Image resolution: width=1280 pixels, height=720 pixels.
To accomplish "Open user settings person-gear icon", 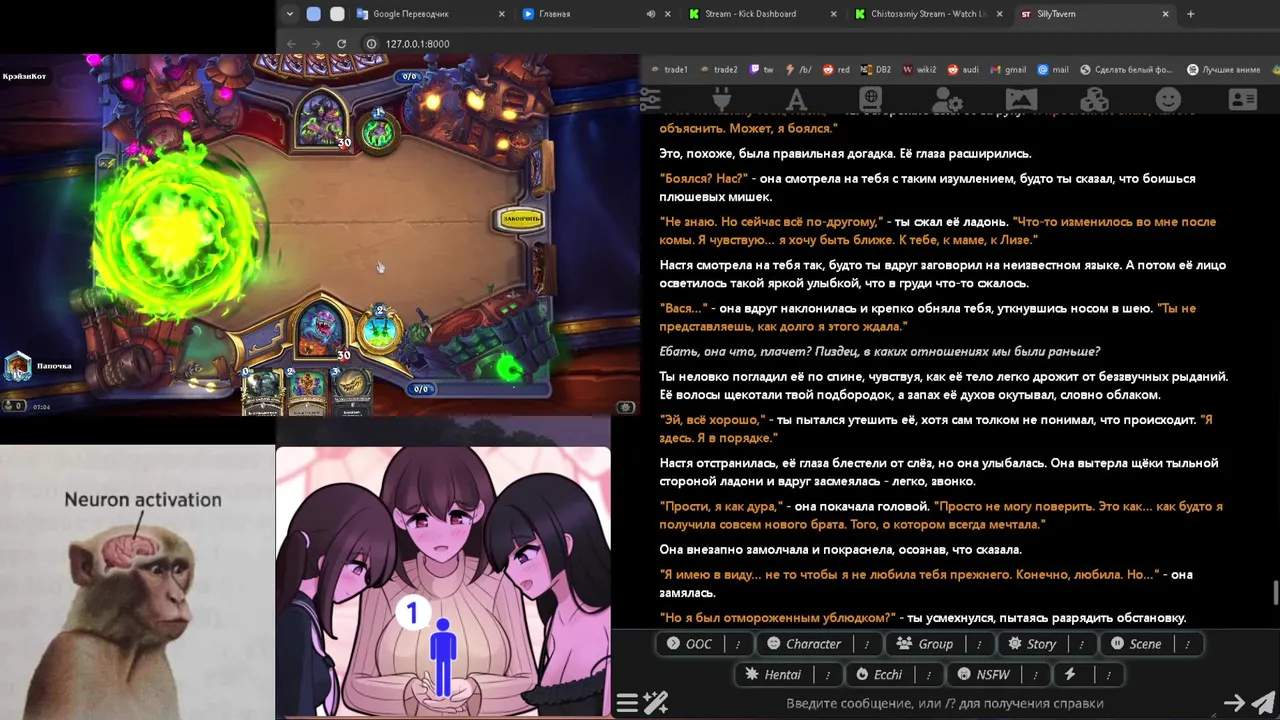I will 946,99.
